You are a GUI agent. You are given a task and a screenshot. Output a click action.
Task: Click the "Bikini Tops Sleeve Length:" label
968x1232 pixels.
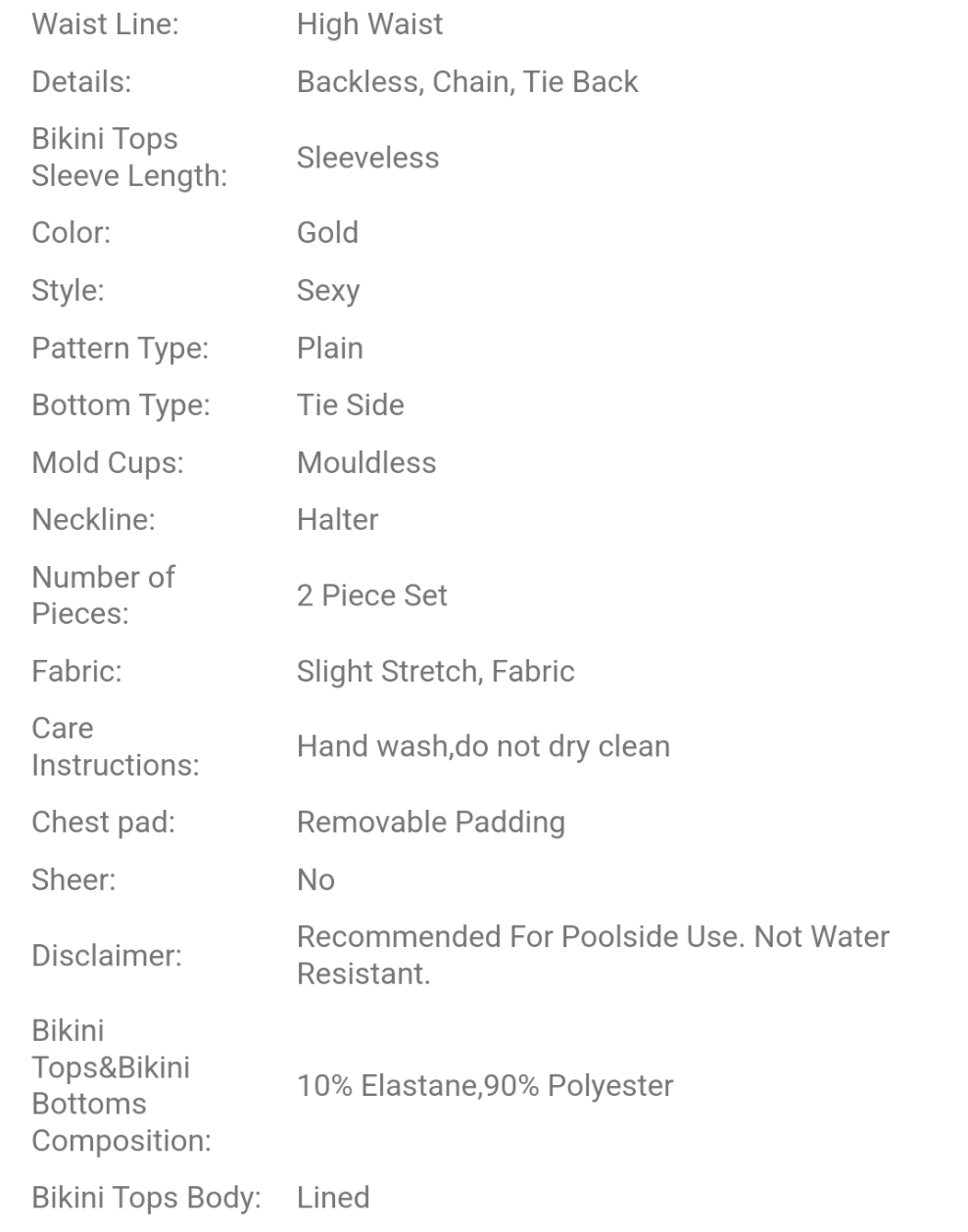128,158
